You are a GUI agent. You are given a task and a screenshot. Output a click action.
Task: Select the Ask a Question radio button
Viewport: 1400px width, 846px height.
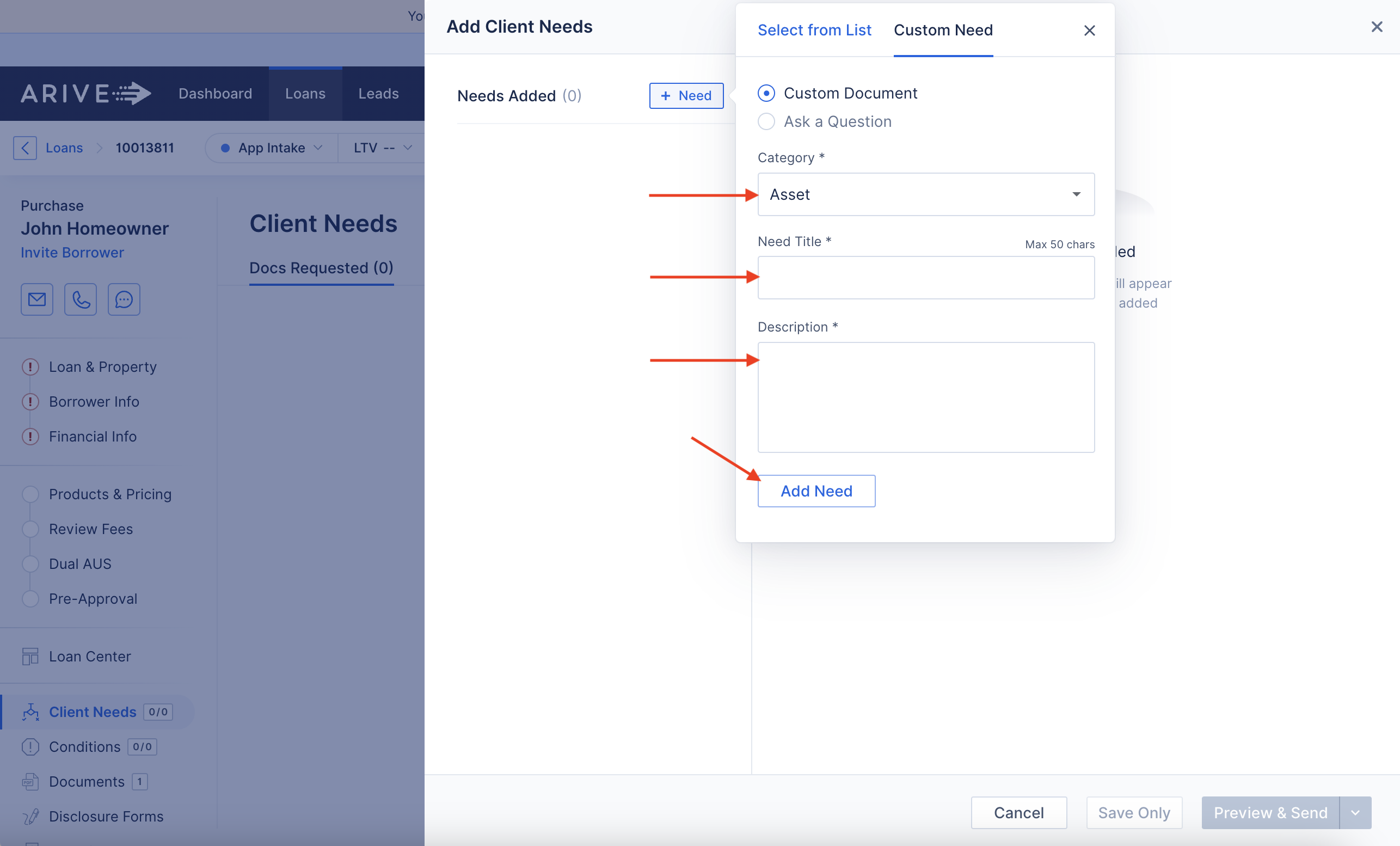click(766, 121)
